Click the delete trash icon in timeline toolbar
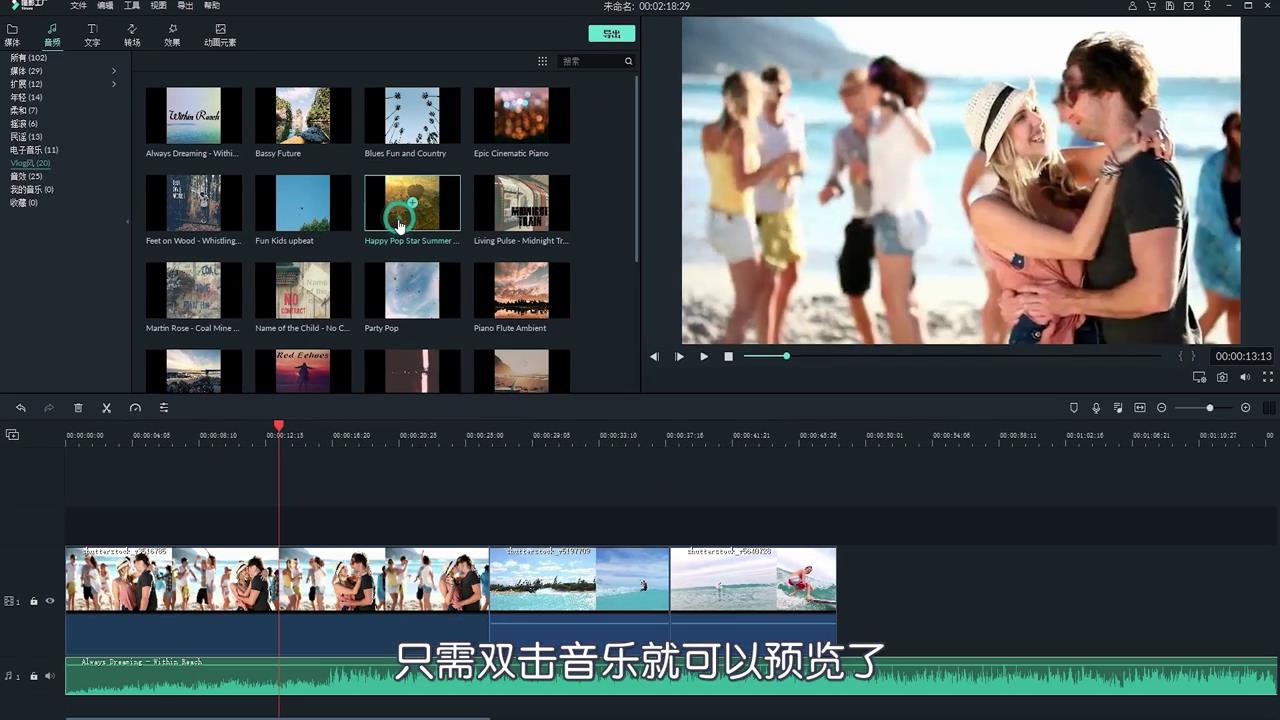 pyautogui.click(x=78, y=407)
